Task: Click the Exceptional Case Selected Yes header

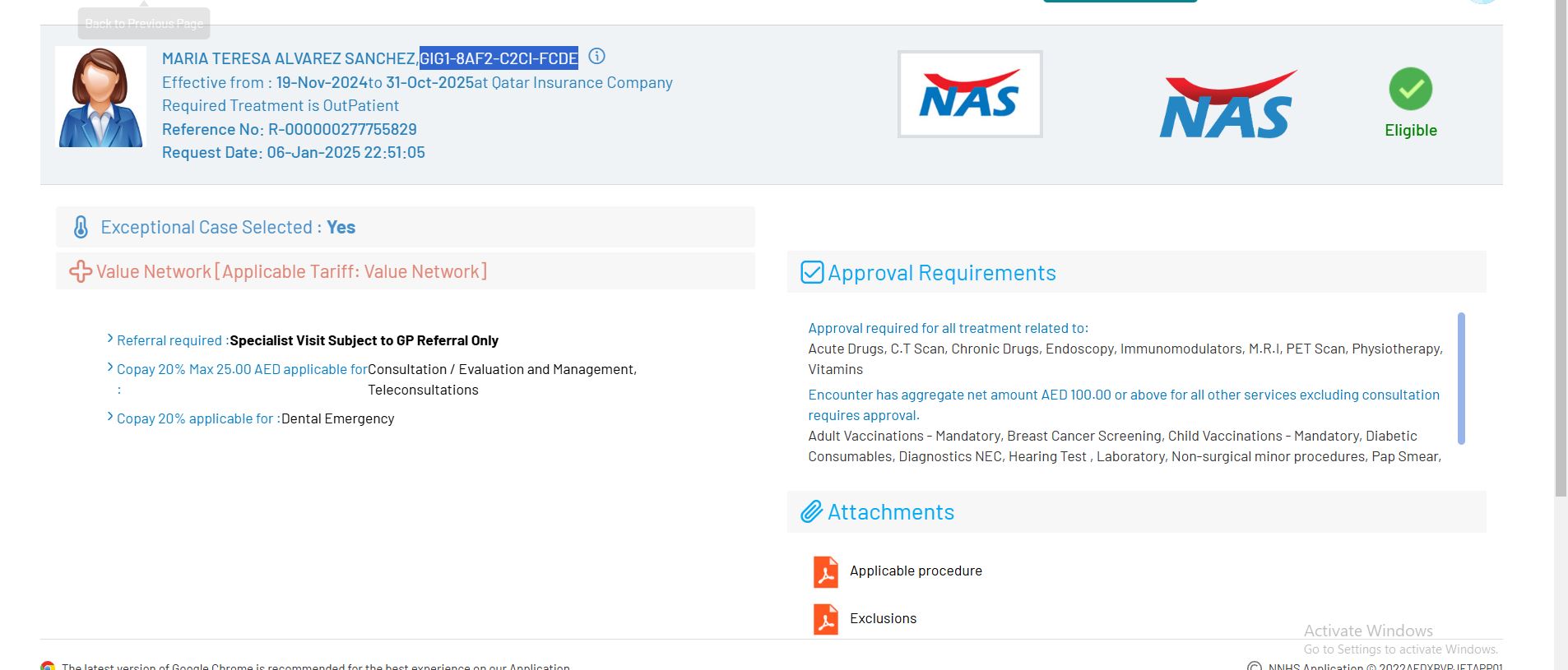Action: (x=406, y=227)
